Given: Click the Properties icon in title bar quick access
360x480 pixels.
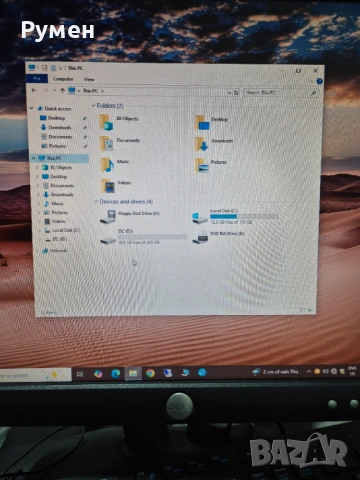Looking at the screenshot, I should pos(44,68).
